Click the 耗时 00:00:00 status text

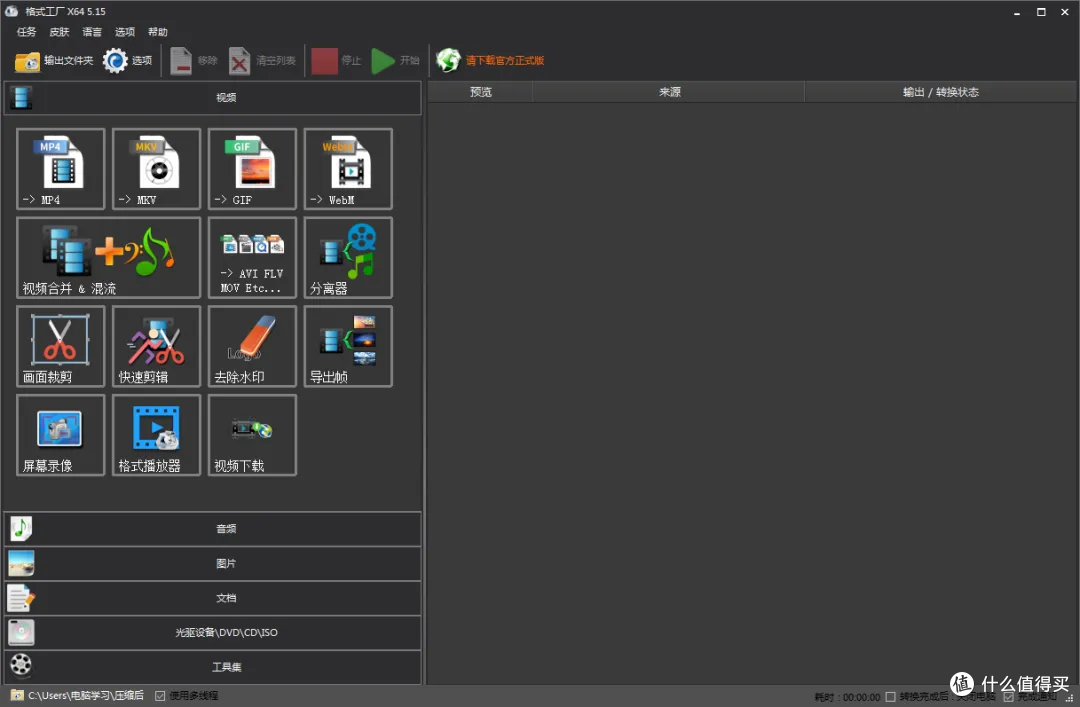(x=847, y=697)
